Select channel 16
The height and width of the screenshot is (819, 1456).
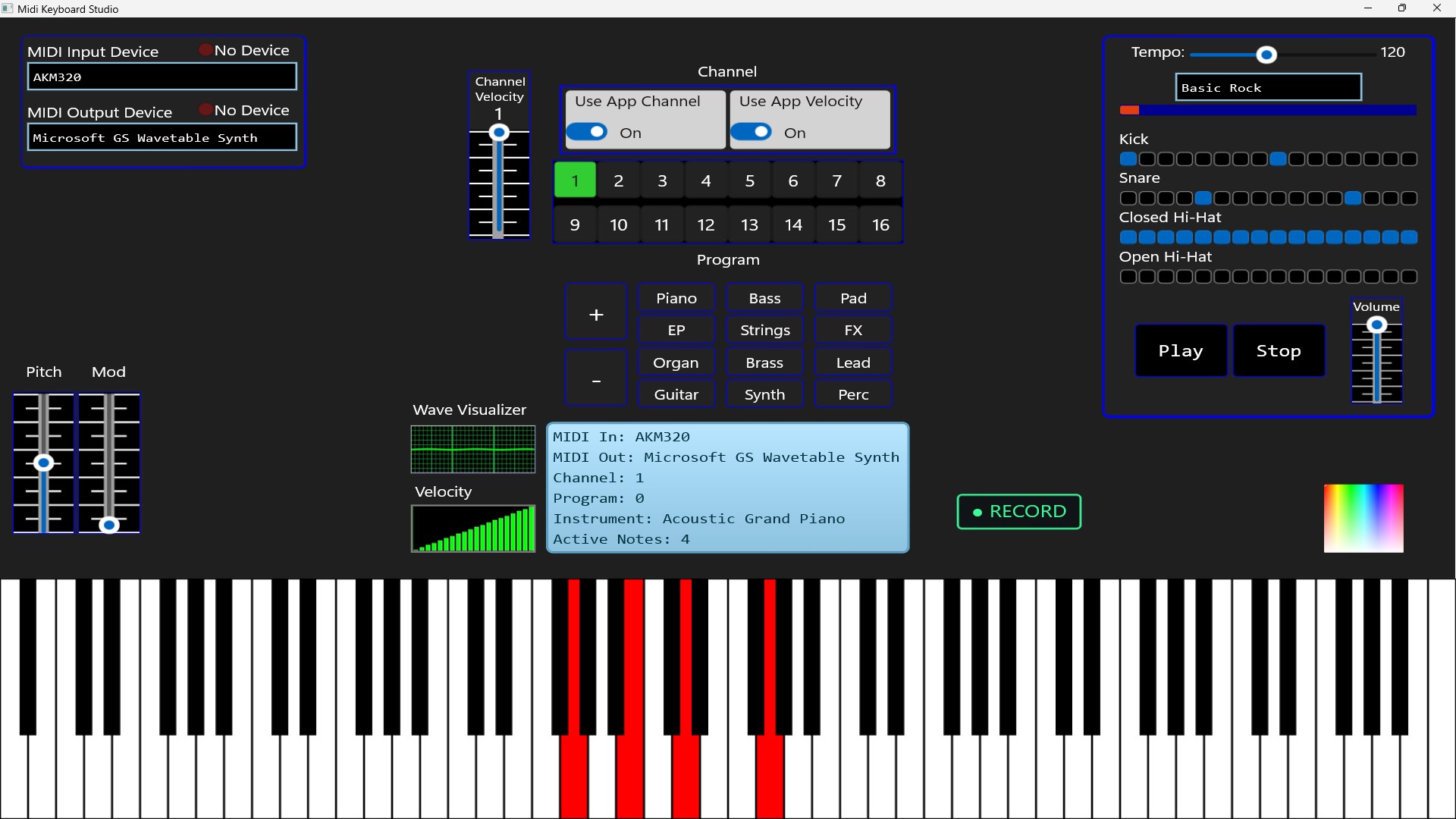coord(880,224)
